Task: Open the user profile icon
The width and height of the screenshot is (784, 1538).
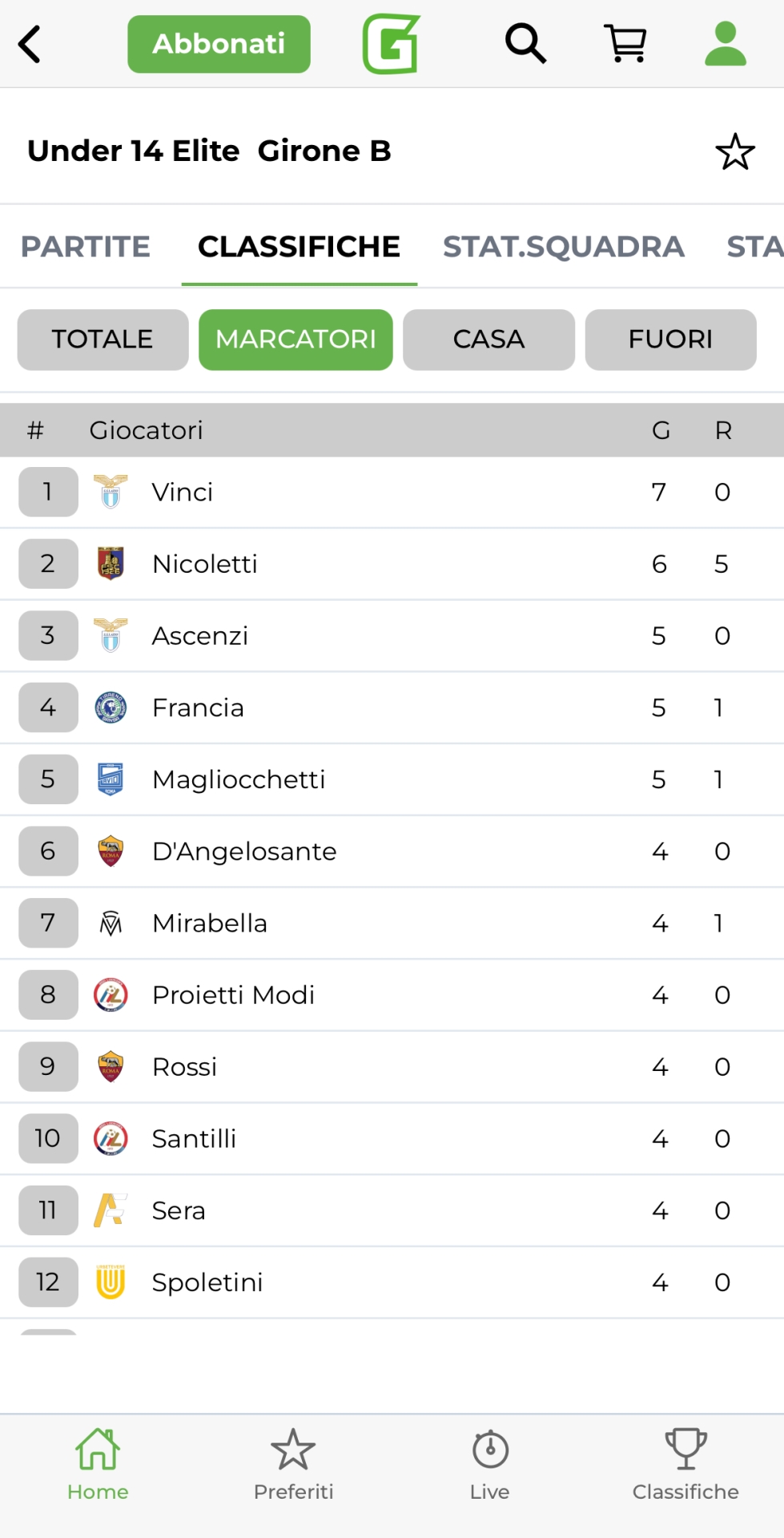Action: [726, 43]
